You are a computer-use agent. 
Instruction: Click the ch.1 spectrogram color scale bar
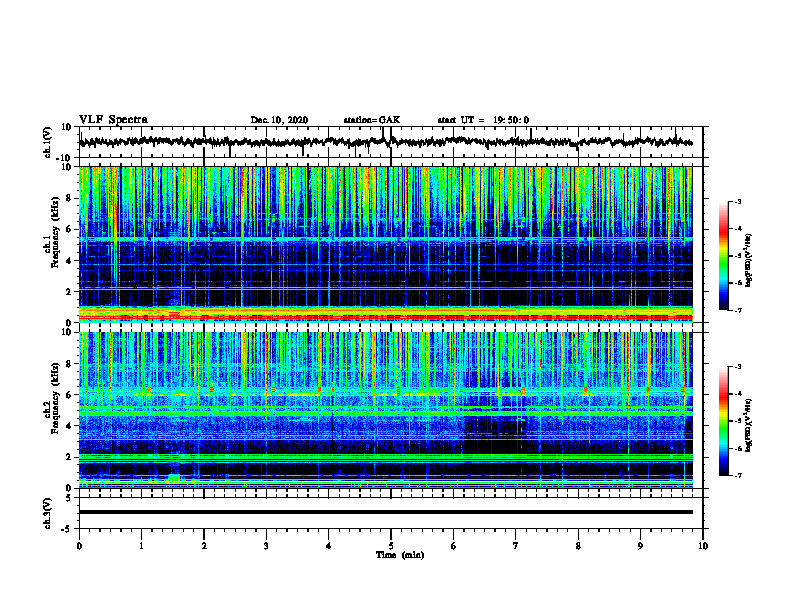pos(724,256)
